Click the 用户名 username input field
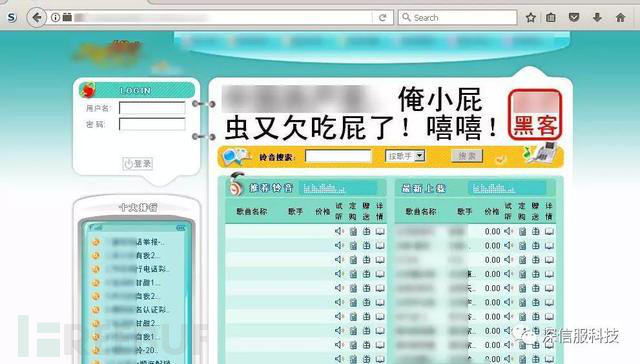This screenshot has height=364, width=640. click(152, 108)
